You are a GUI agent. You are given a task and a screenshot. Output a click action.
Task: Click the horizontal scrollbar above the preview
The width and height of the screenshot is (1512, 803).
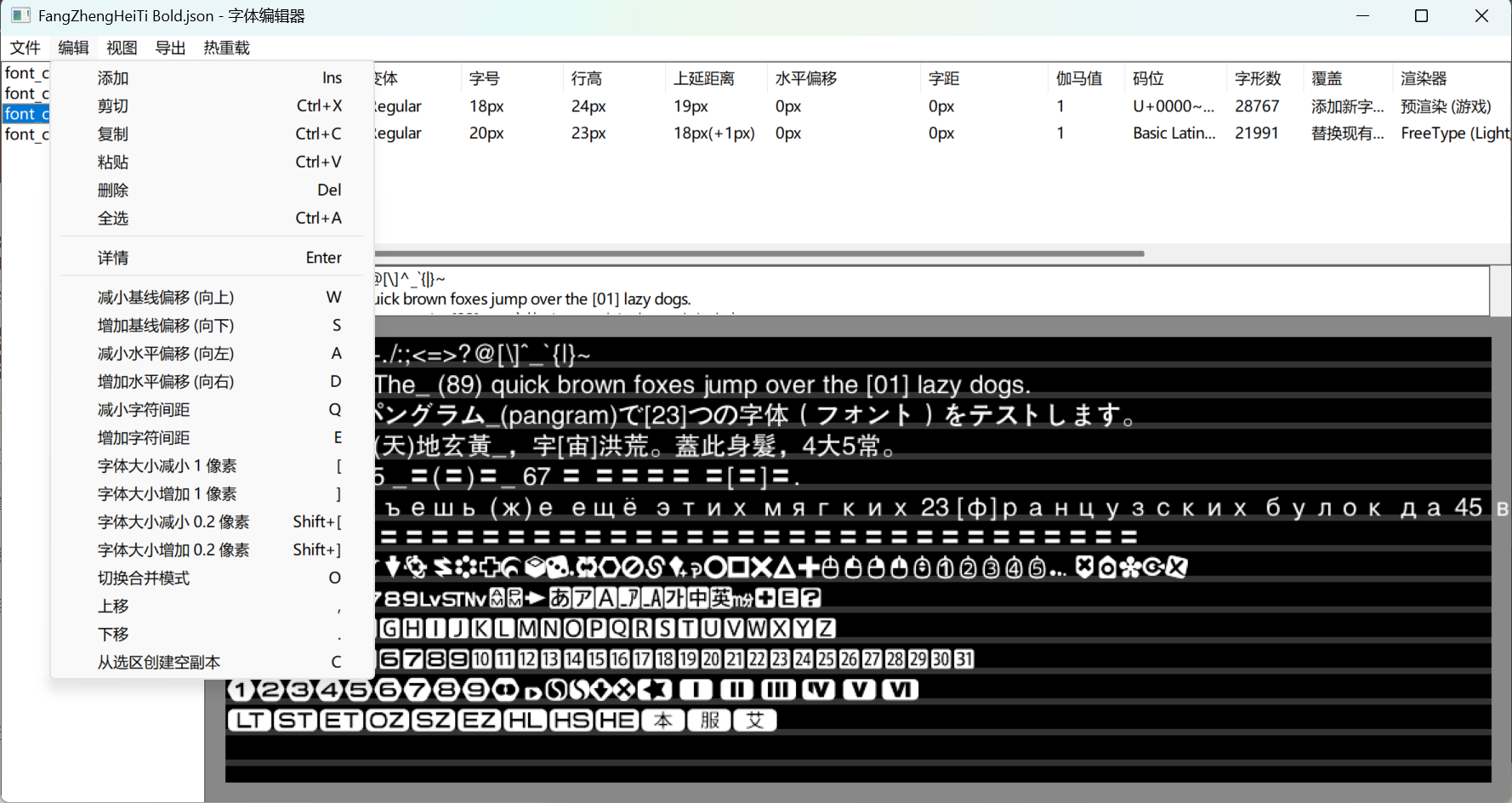click(x=757, y=253)
